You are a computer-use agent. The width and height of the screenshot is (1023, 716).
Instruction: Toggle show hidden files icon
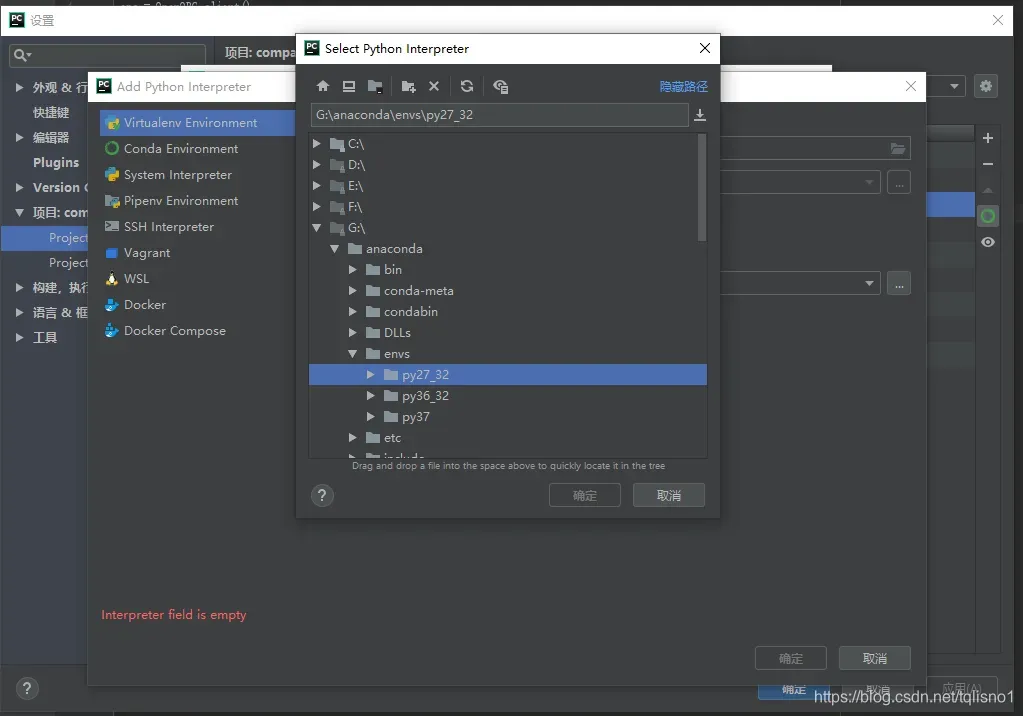pos(500,86)
